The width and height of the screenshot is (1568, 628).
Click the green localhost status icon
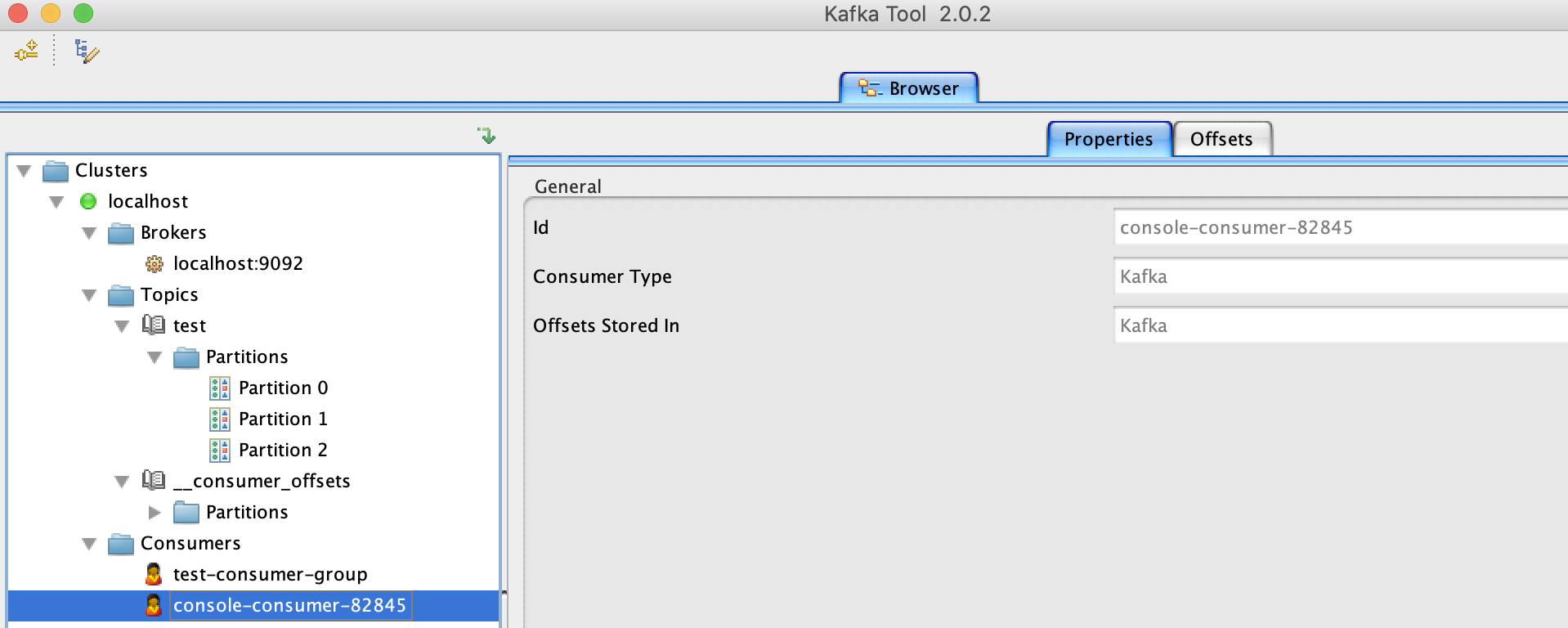88,201
